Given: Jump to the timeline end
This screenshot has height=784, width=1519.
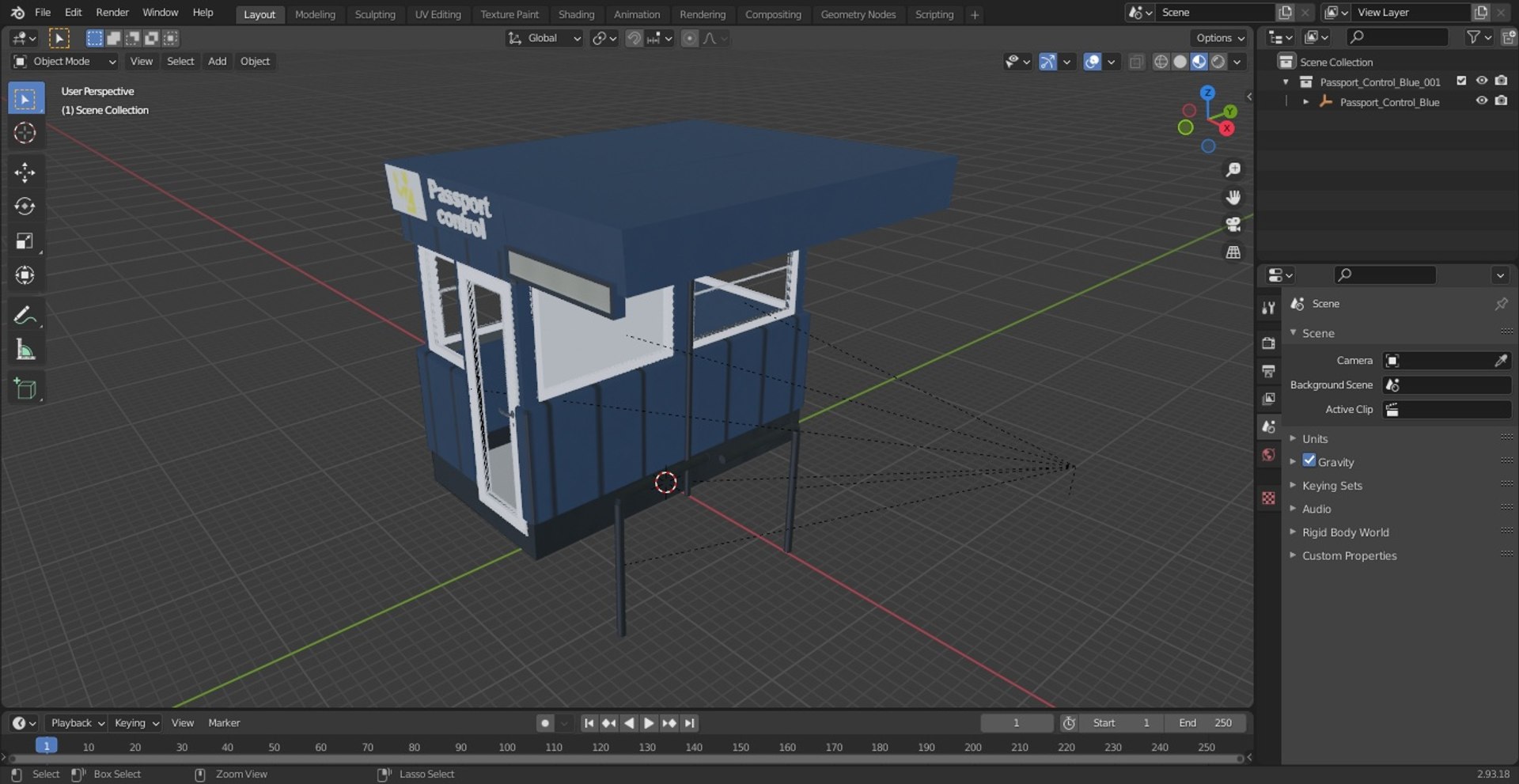Looking at the screenshot, I should pos(689,723).
